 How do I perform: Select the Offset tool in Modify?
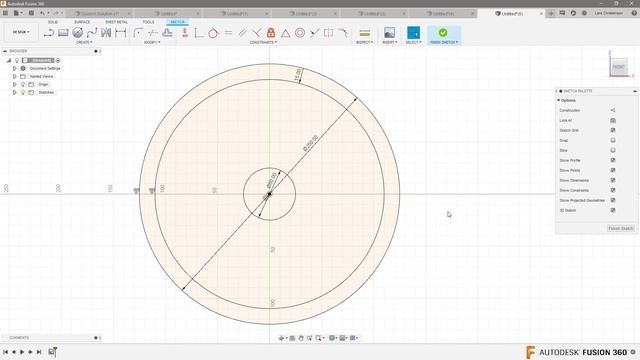click(167, 33)
